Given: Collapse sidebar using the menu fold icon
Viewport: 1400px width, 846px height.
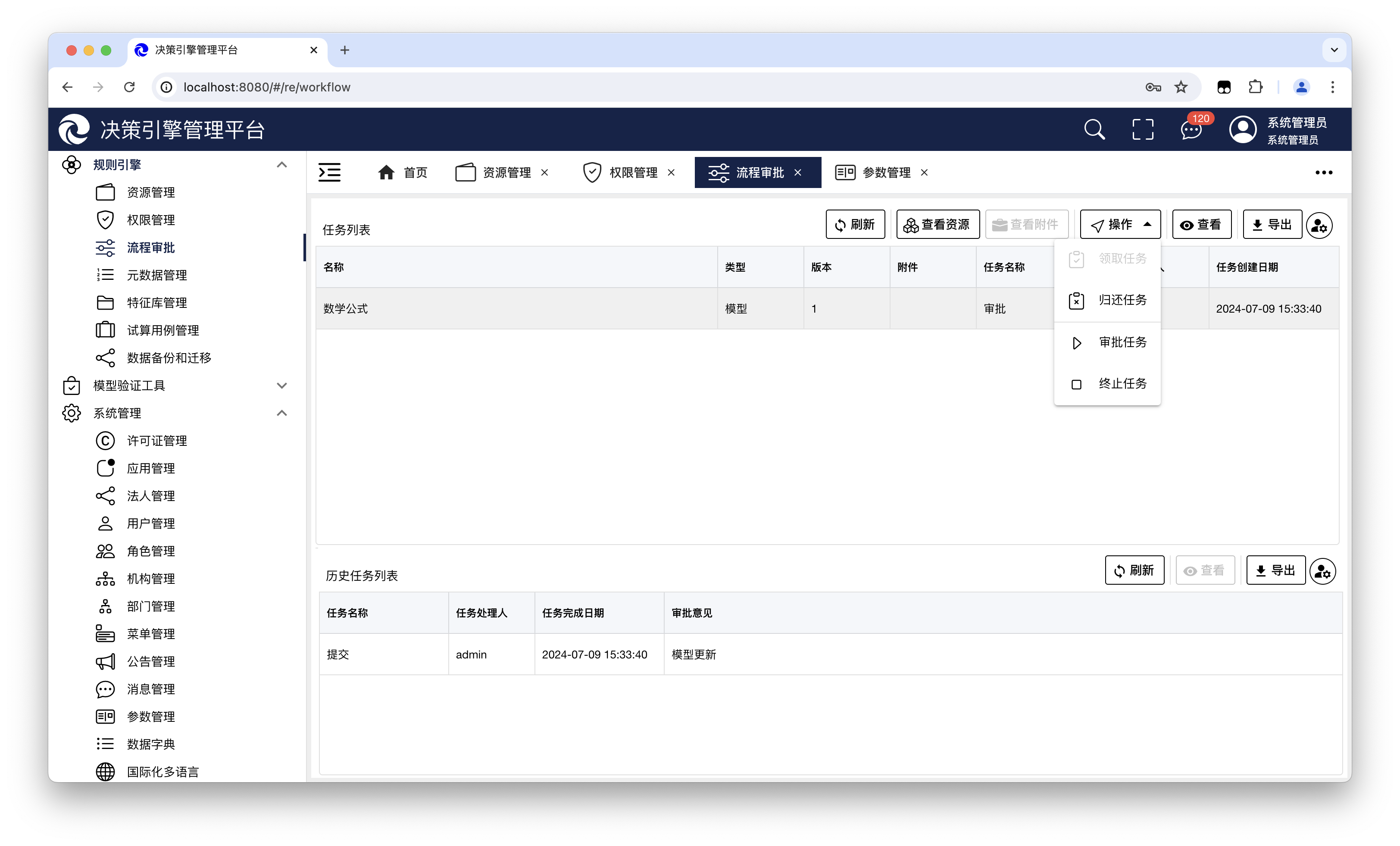Looking at the screenshot, I should (x=330, y=172).
